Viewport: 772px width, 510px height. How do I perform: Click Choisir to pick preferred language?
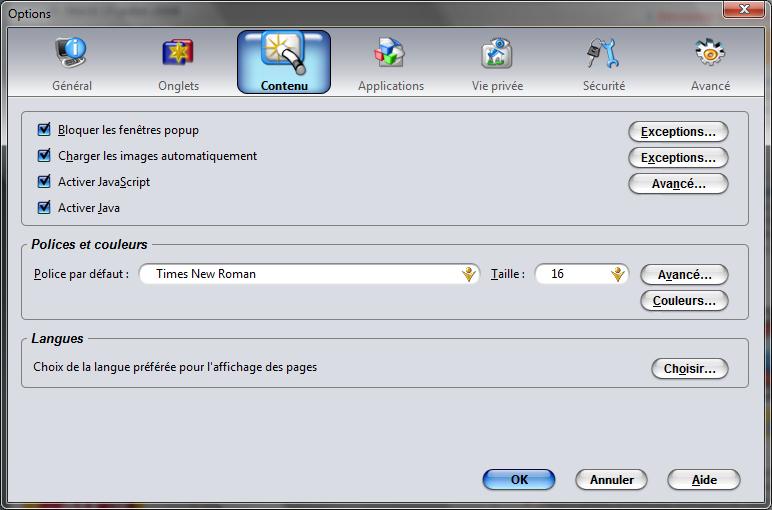pyautogui.click(x=689, y=369)
